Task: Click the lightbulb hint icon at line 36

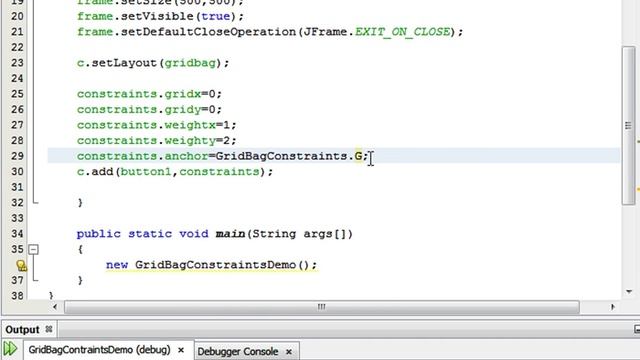Action: (x=22, y=266)
